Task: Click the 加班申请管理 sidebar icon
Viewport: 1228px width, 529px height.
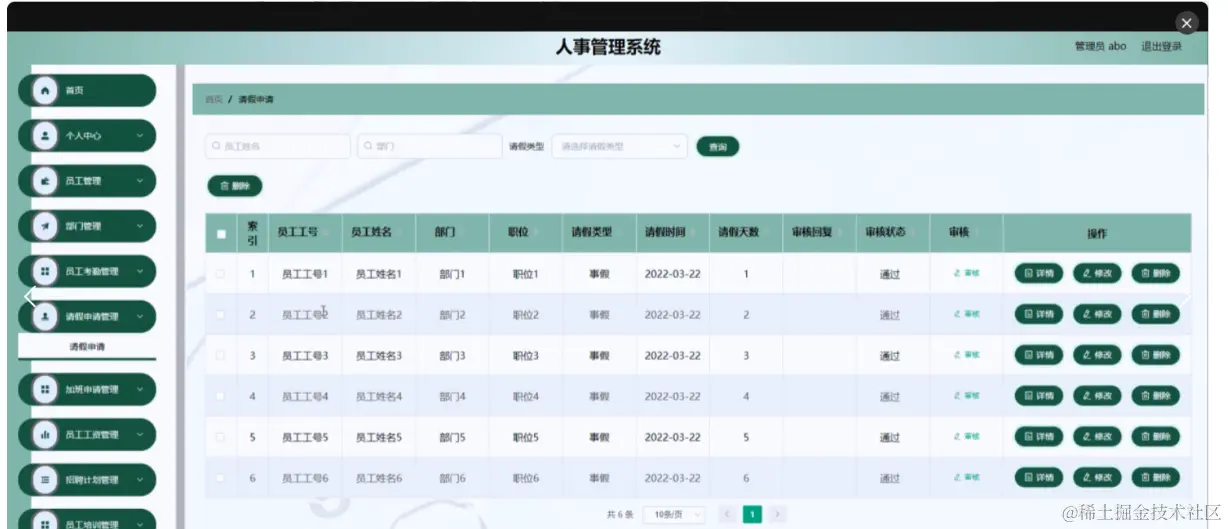Action: point(45,389)
